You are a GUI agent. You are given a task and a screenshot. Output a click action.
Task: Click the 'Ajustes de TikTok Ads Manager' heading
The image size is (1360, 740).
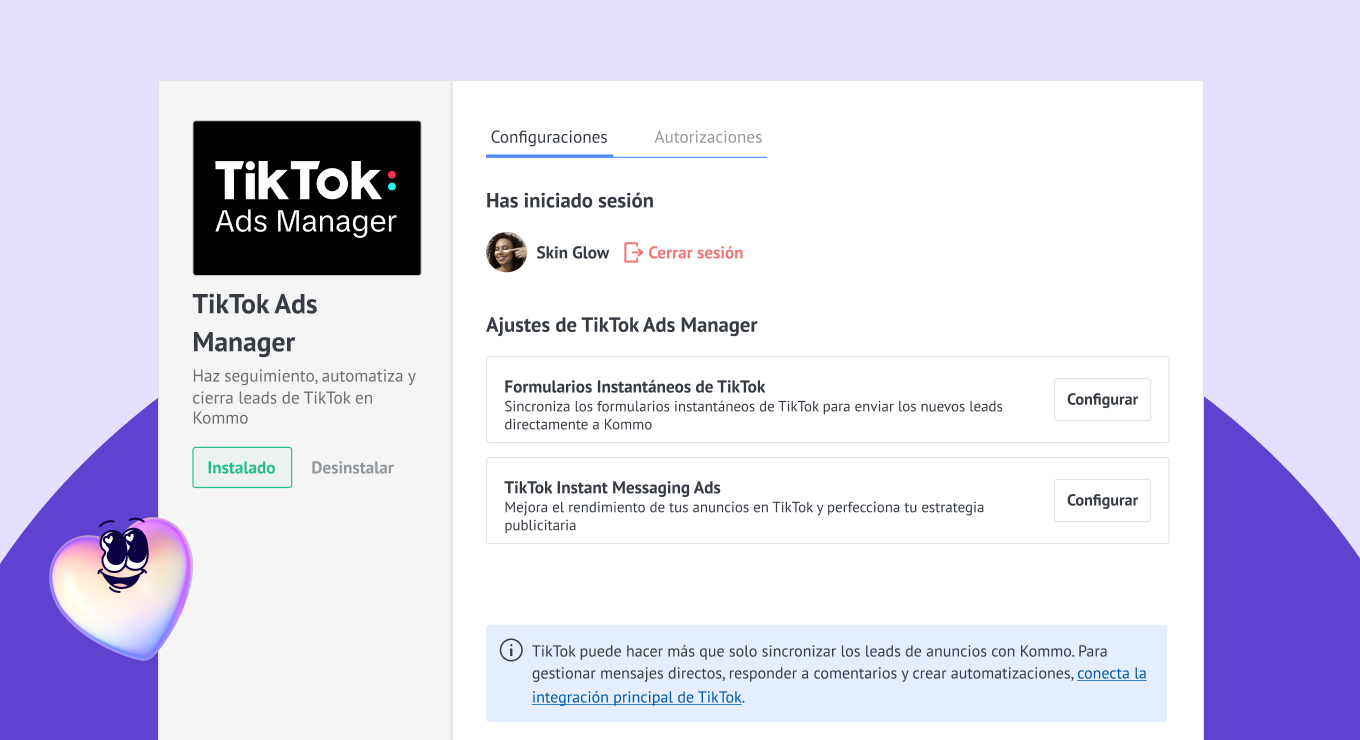click(621, 325)
